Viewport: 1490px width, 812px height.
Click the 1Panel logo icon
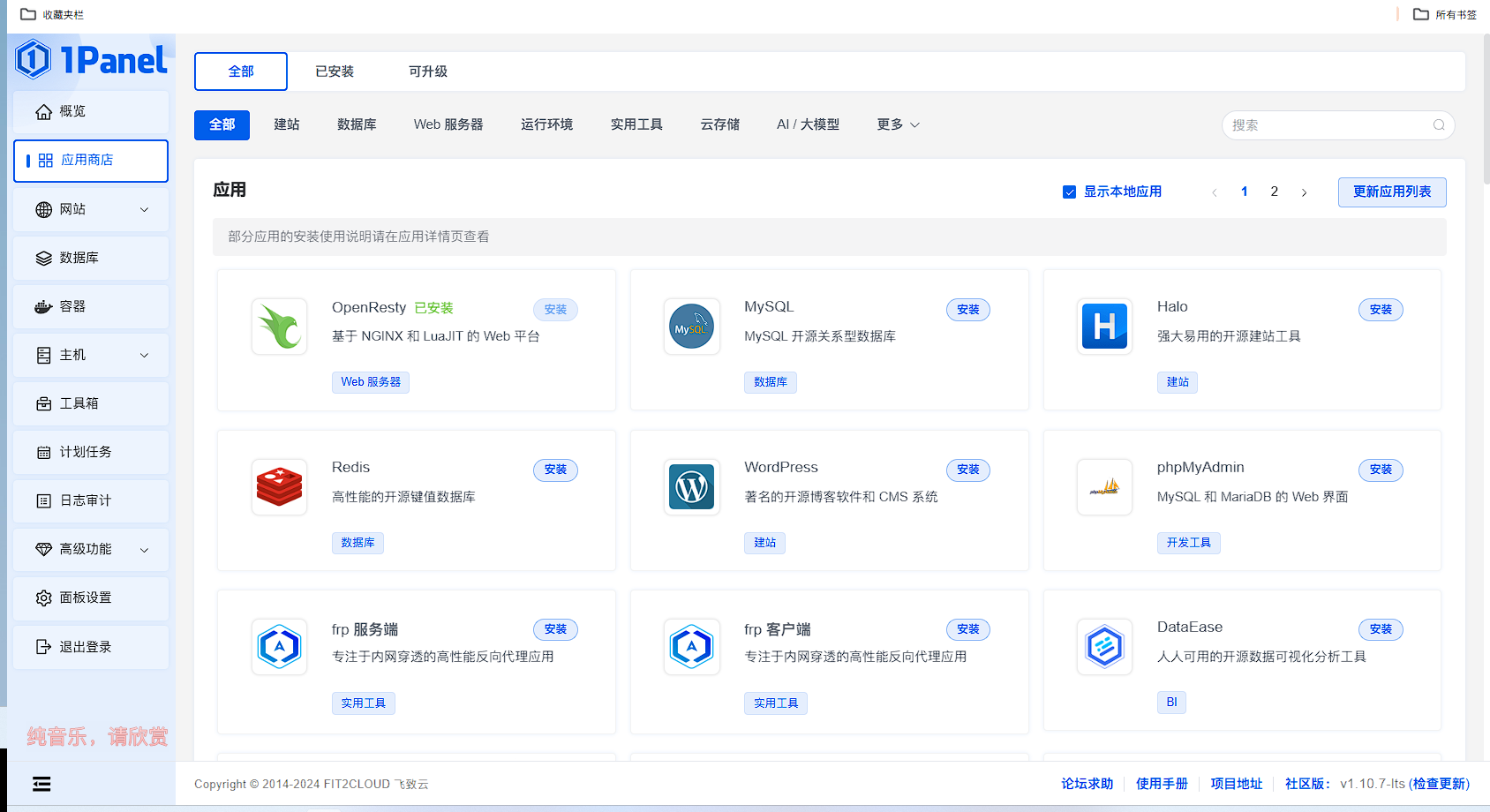click(x=34, y=59)
